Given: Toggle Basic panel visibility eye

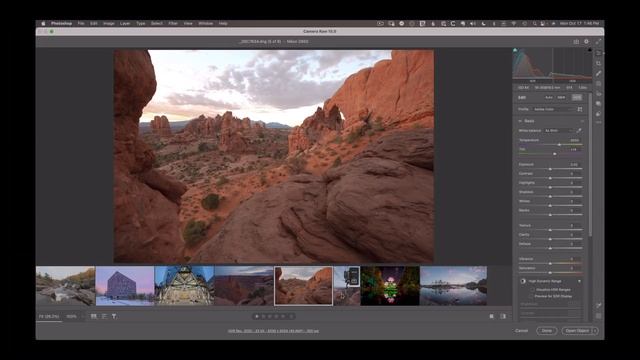Looking at the screenshot, I should click(582, 121).
